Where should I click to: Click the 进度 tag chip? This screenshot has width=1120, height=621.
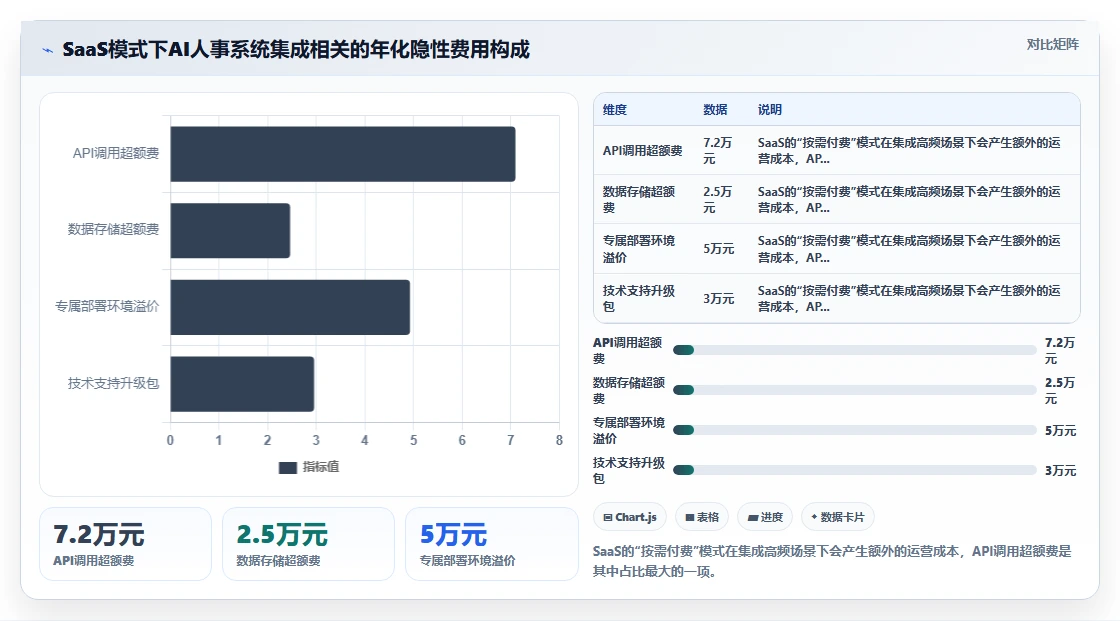click(765, 517)
